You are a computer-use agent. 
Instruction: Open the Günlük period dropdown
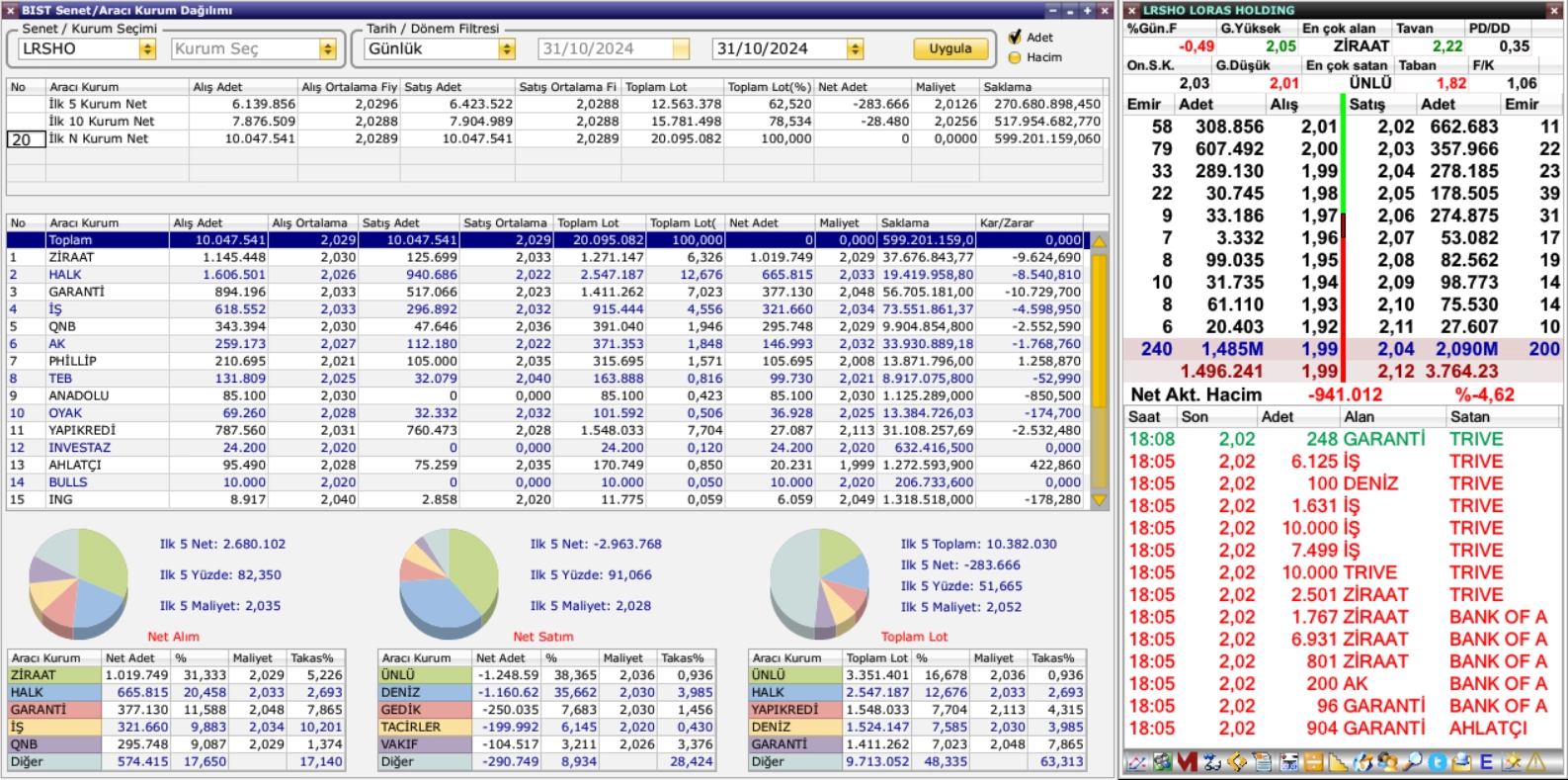(507, 48)
